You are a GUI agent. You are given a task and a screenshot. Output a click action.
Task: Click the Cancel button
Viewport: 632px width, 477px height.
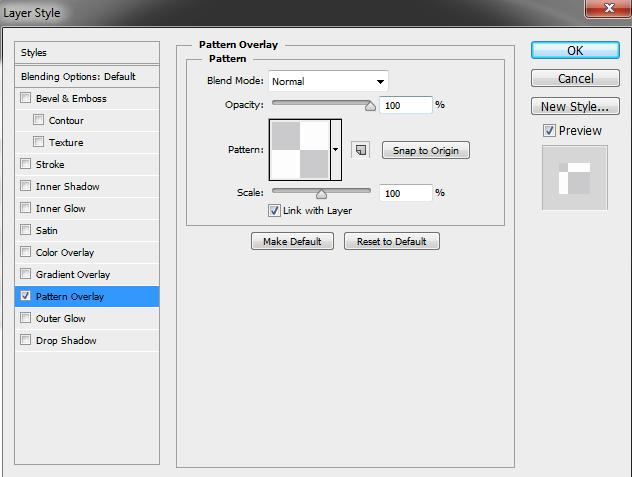coord(575,78)
